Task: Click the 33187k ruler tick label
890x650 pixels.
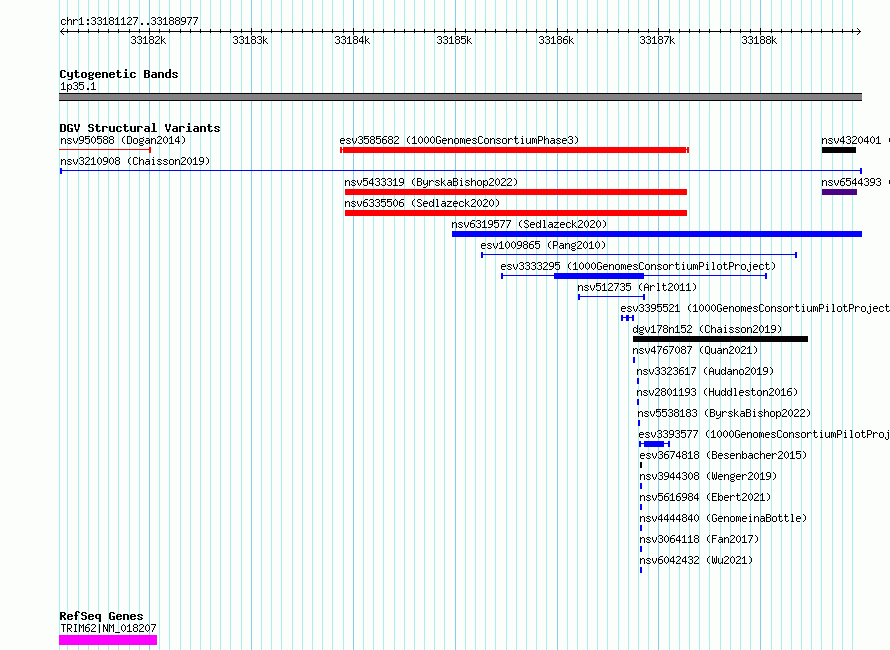Action: point(657,40)
